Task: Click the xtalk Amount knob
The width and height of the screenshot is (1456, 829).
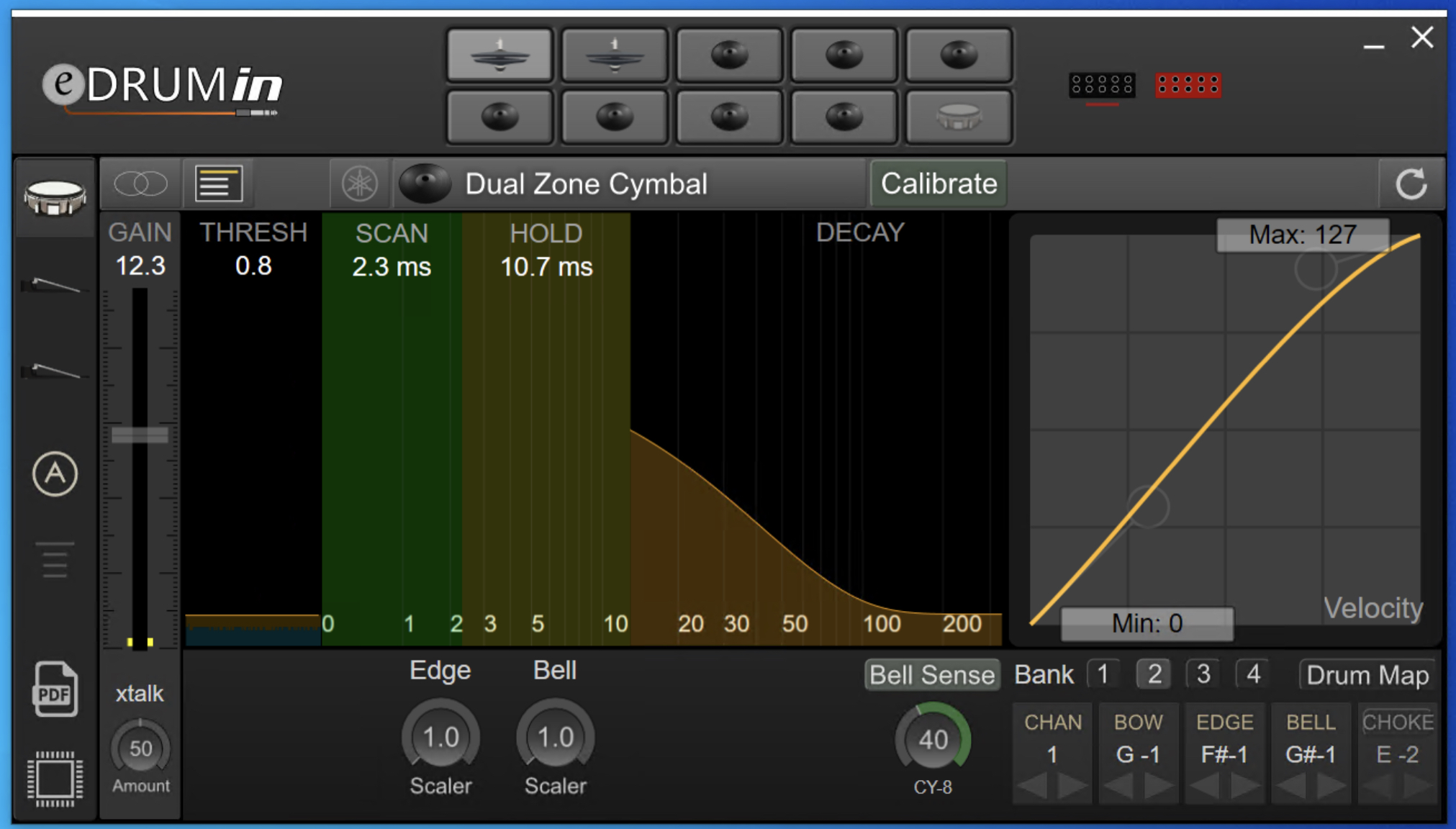Action: [x=140, y=748]
